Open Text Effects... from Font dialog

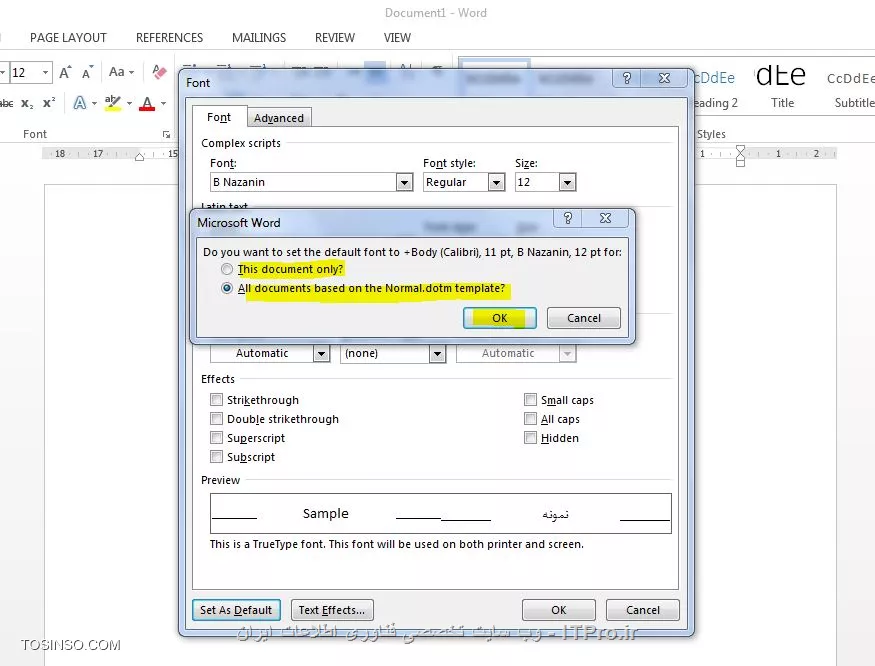(332, 610)
